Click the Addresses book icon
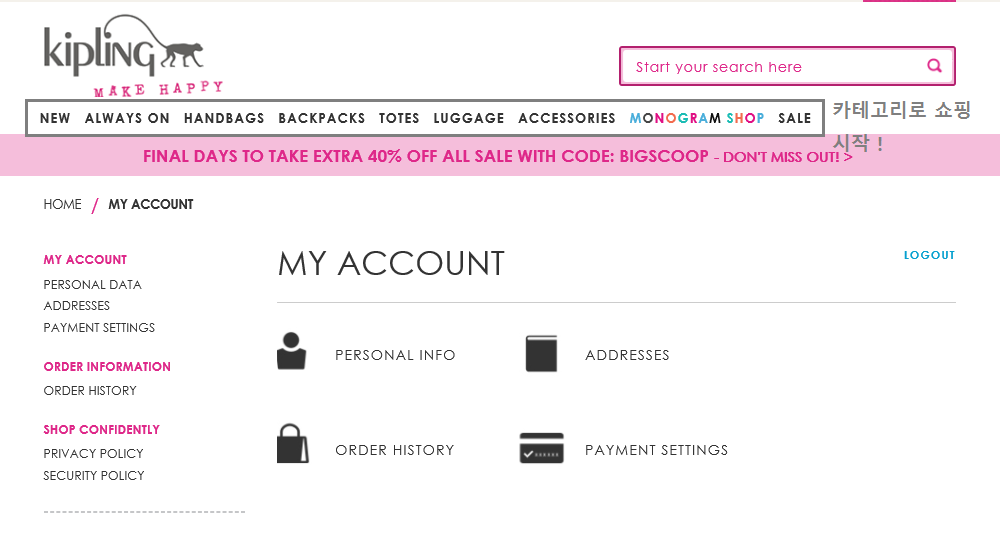Screen dimensions: 1000x533 [541, 354]
